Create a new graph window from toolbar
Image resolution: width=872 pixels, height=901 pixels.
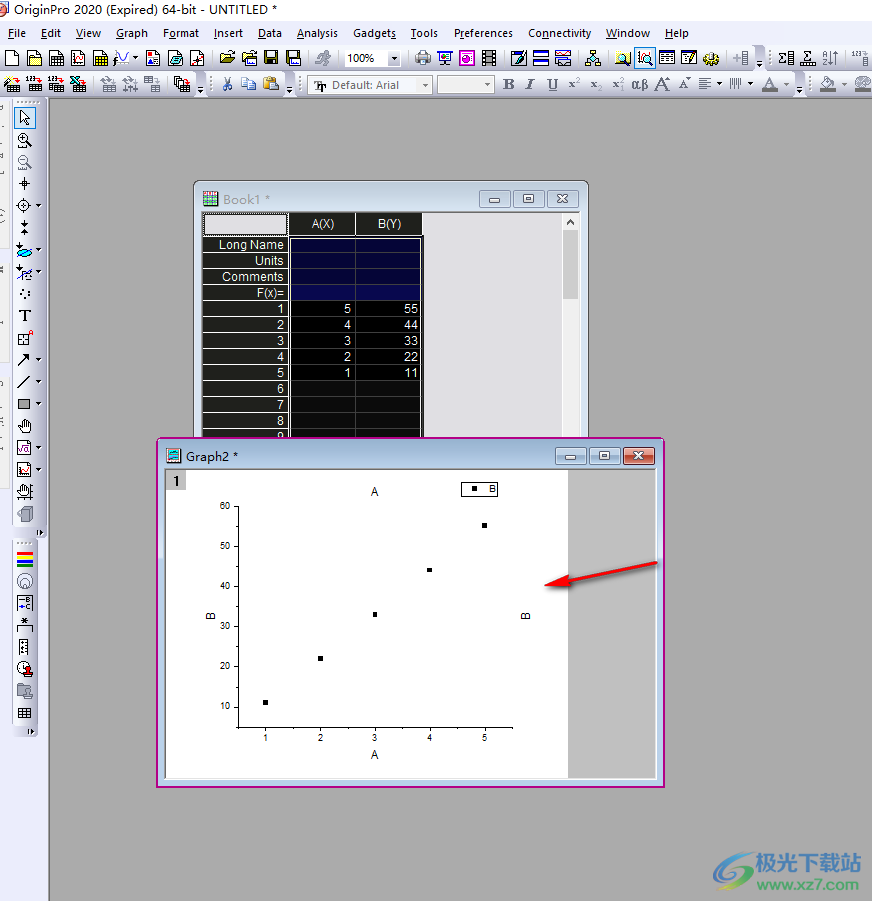point(78,58)
